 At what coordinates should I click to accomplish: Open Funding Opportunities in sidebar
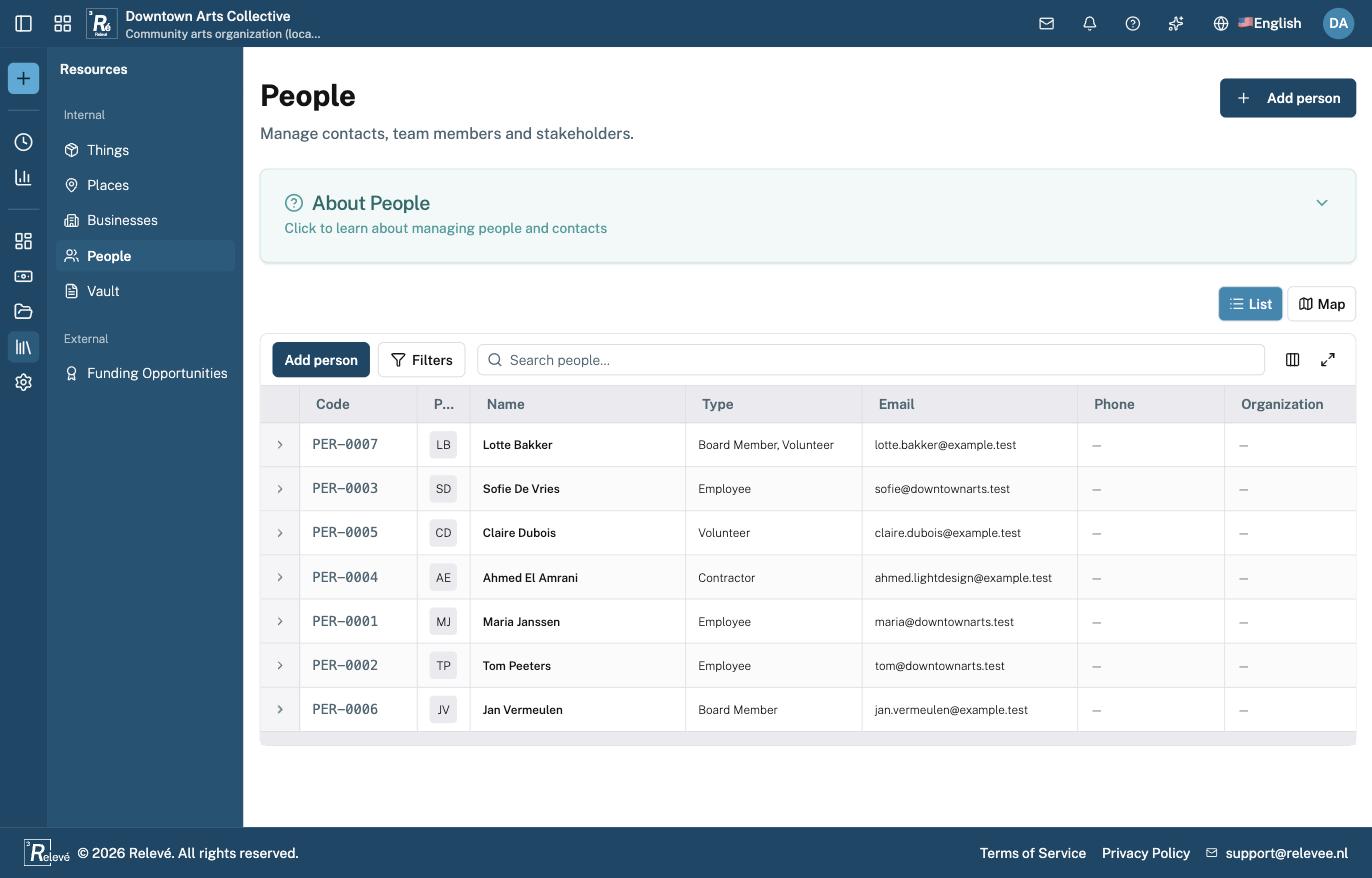pos(146,373)
